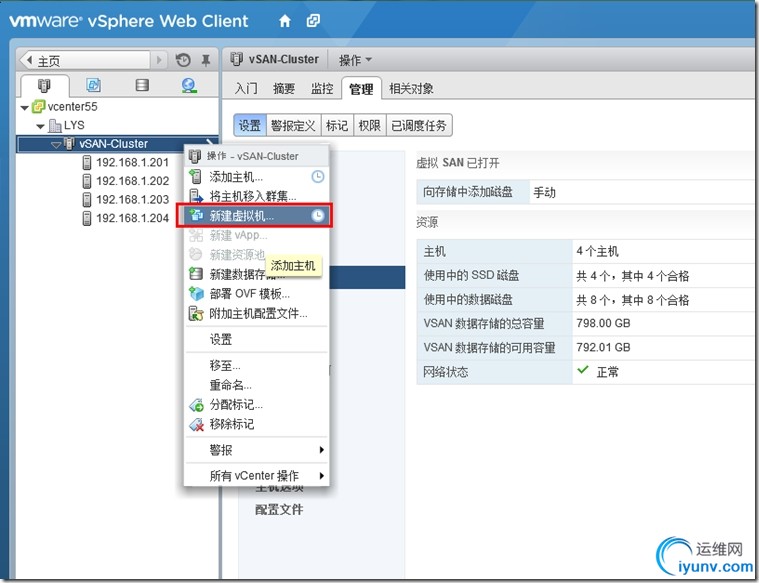Collapse the LYS datacenter node
759x583 pixels.
[x=41, y=126]
